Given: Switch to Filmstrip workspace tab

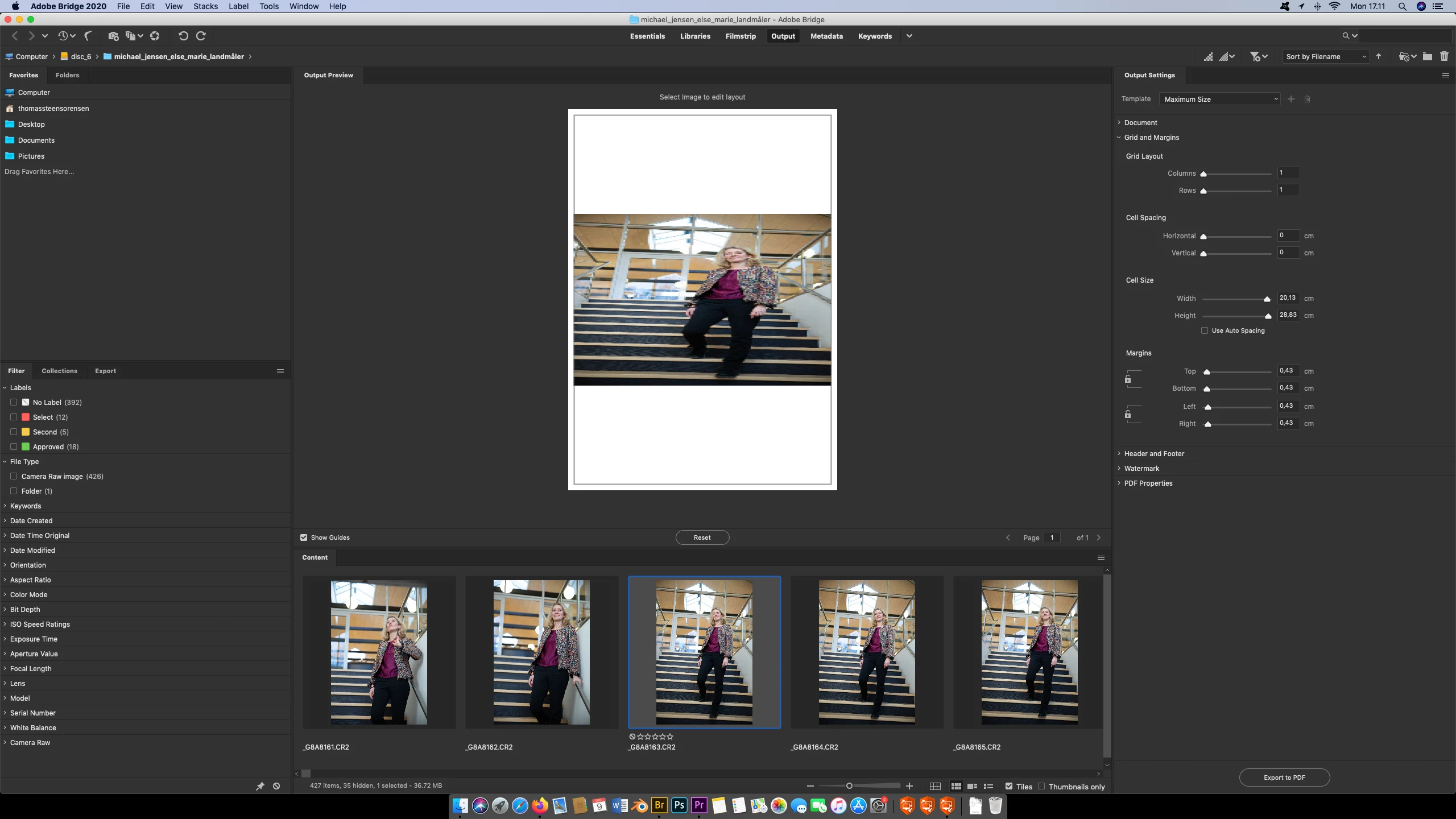Looking at the screenshot, I should click(x=741, y=36).
